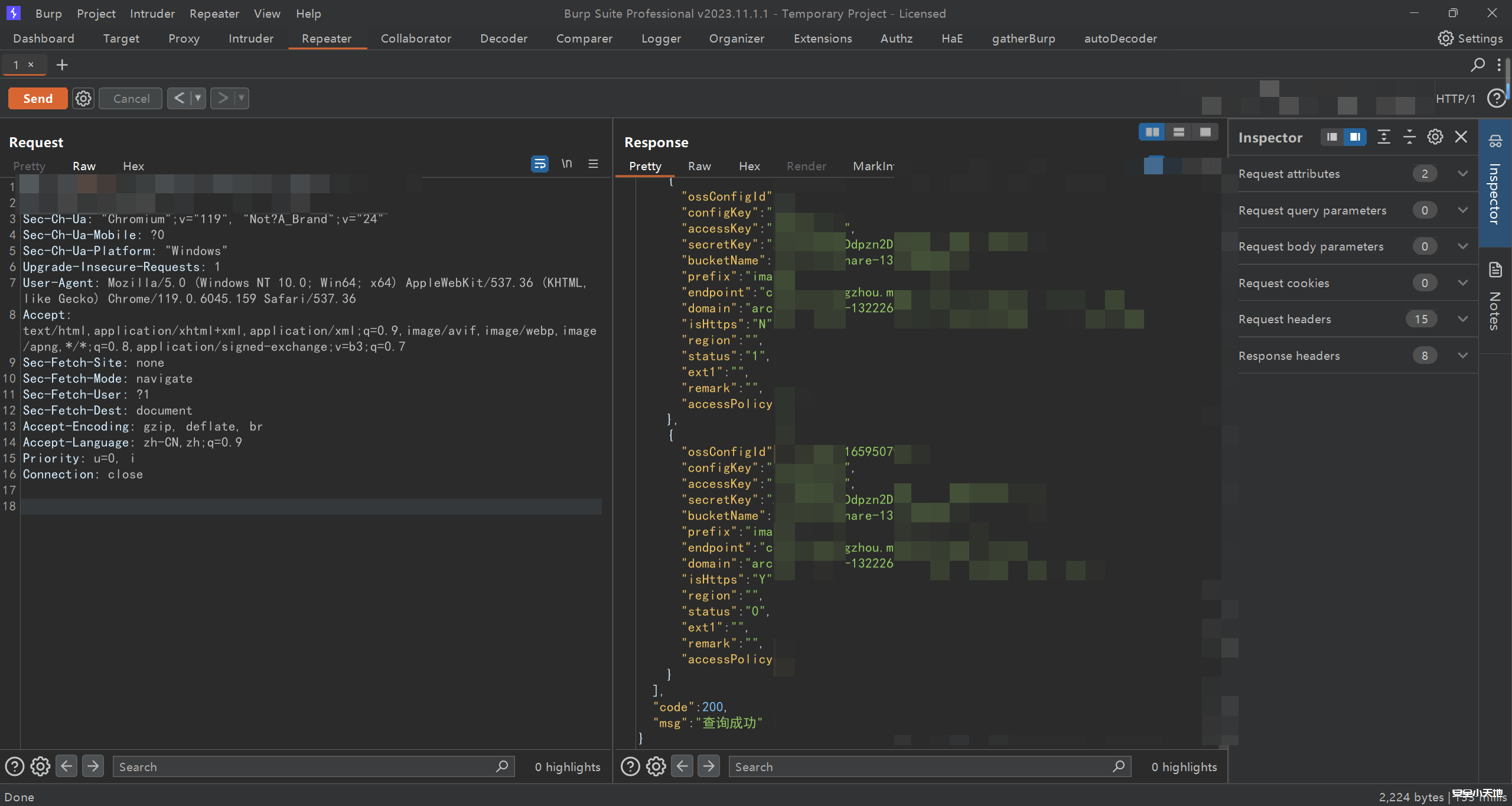Screen dimensions: 1512x806
Task: Click the Repeater tab search magnifier icon
Action: point(1477,64)
